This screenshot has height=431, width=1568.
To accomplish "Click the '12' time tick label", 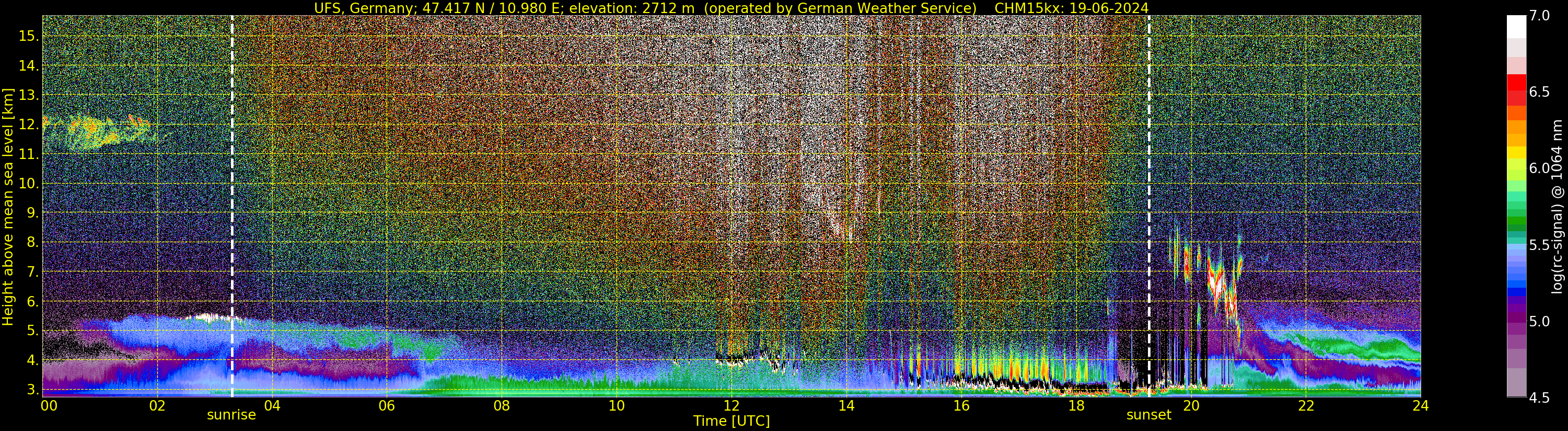I will click(x=731, y=406).
